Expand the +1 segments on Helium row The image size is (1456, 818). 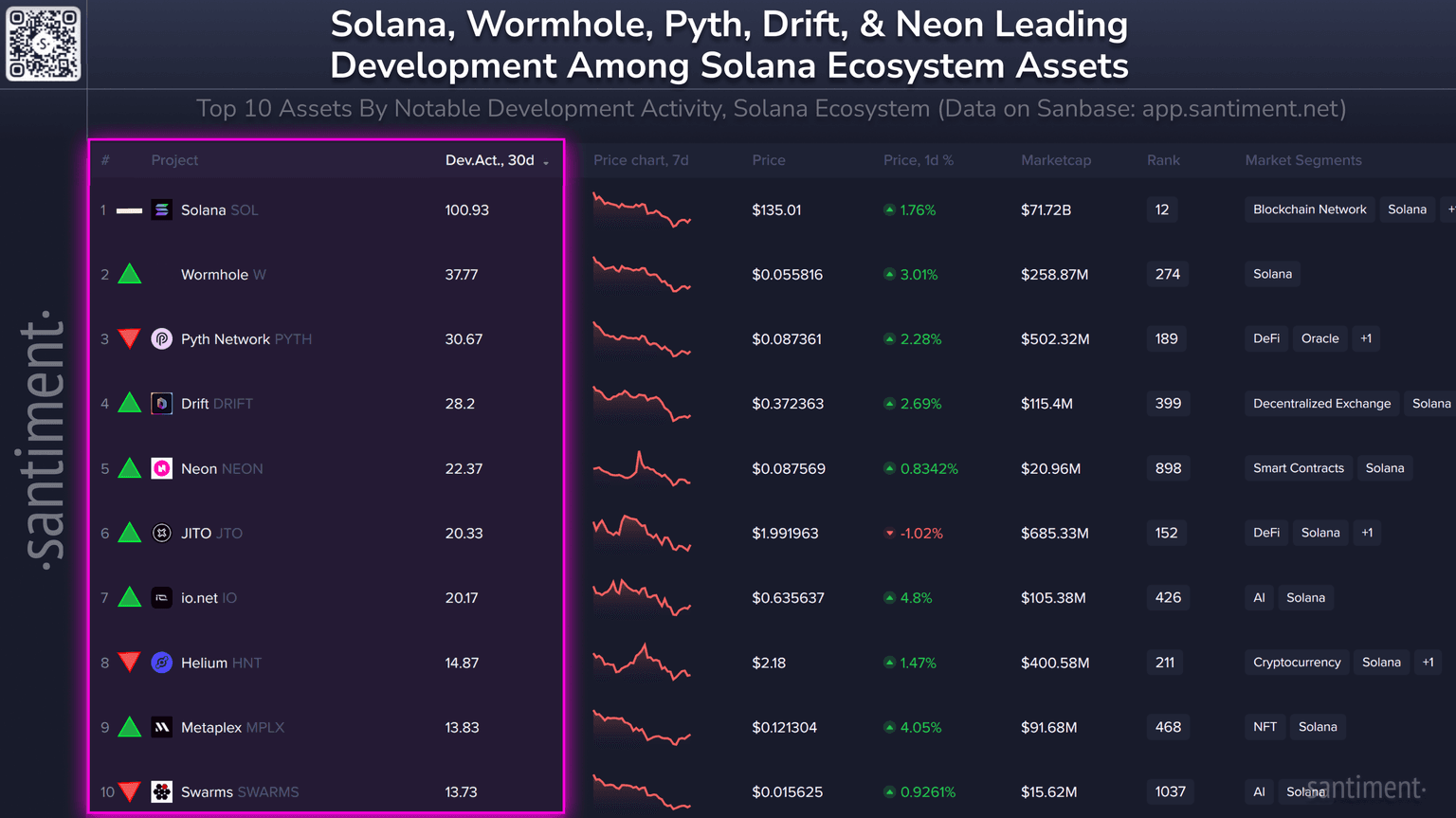pos(1428,663)
